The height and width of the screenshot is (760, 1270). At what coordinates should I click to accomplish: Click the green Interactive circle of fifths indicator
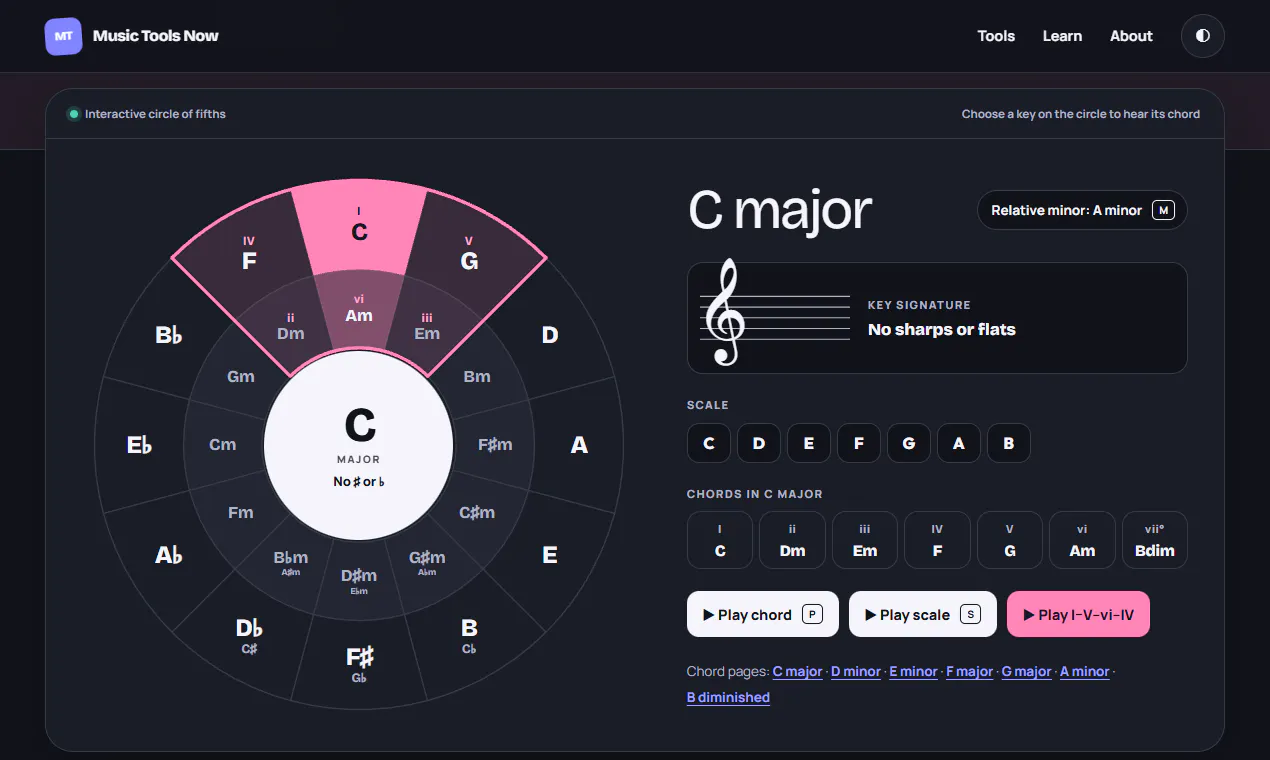coord(73,114)
